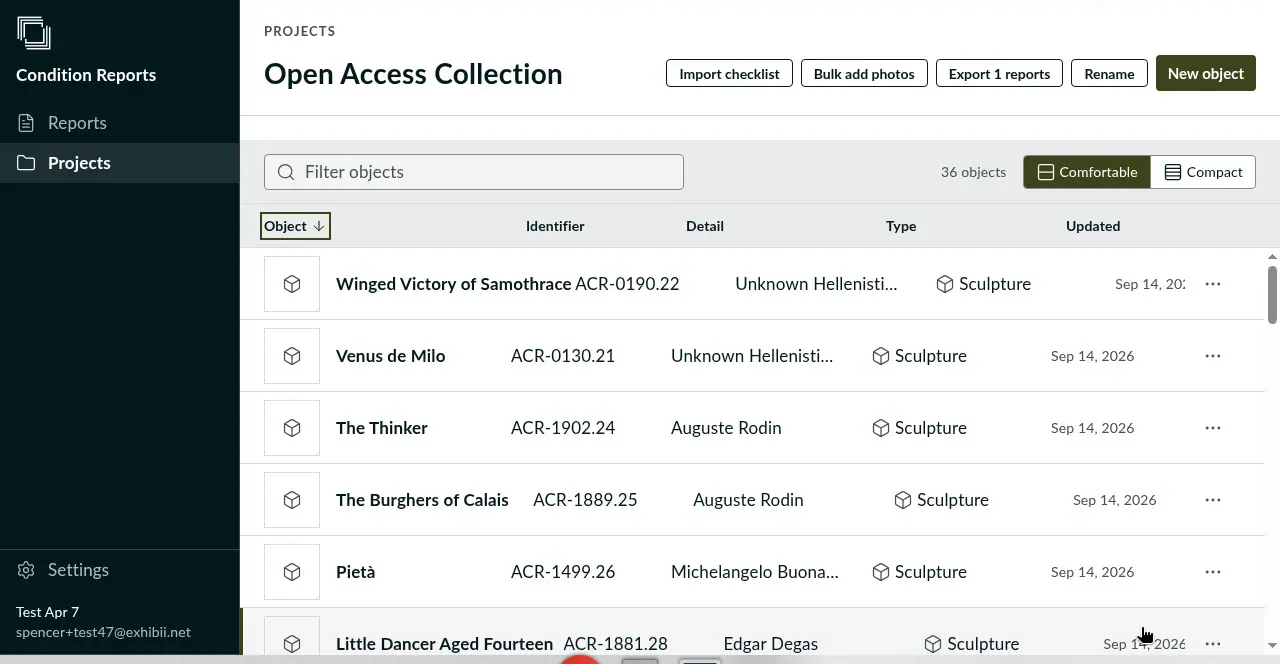Screen dimensions: 1280x664
Task: Click the Projects folder icon
Action: pyautogui.click(x=26, y=163)
